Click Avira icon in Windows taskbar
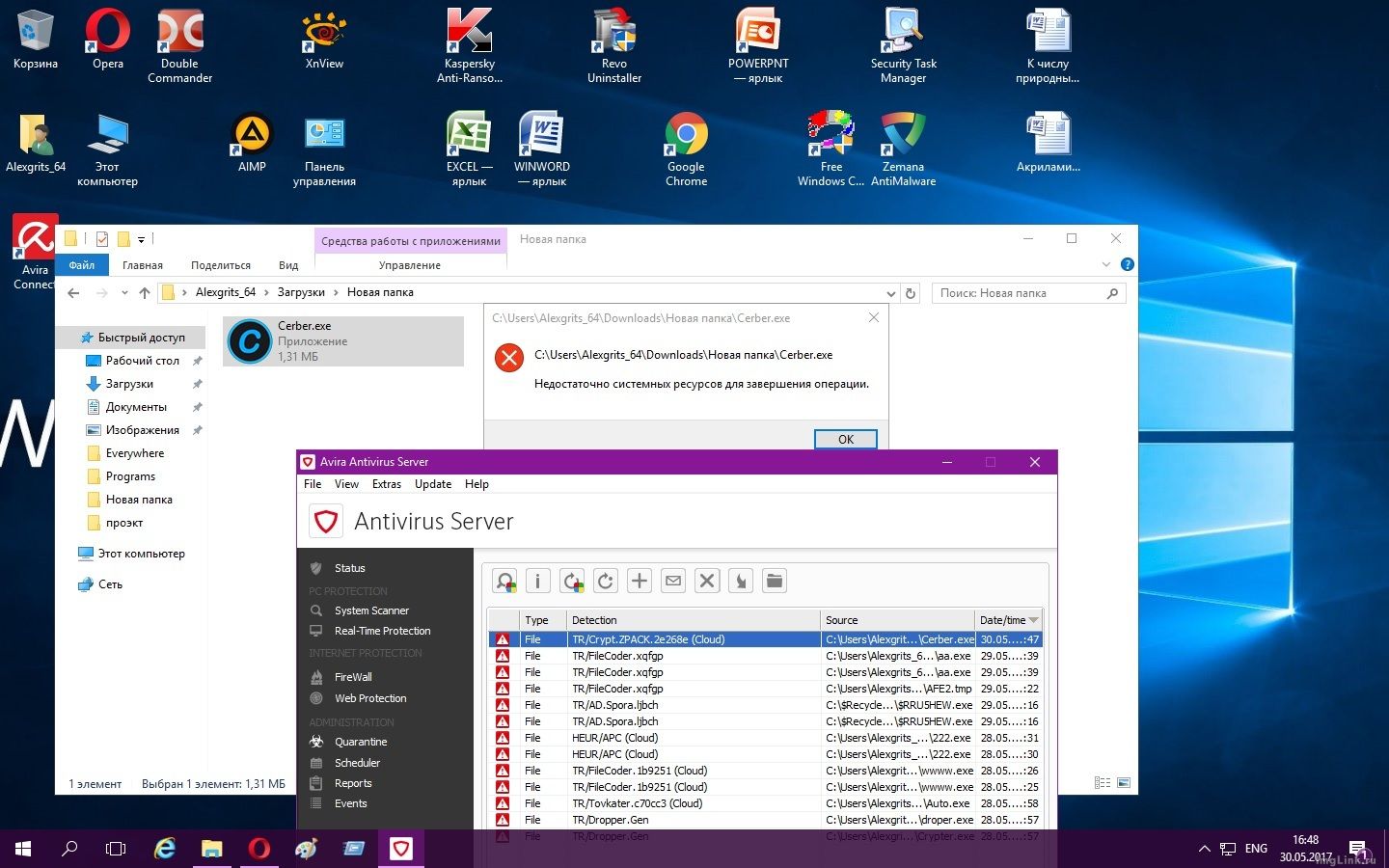This screenshot has width=1389, height=868. 401,849
